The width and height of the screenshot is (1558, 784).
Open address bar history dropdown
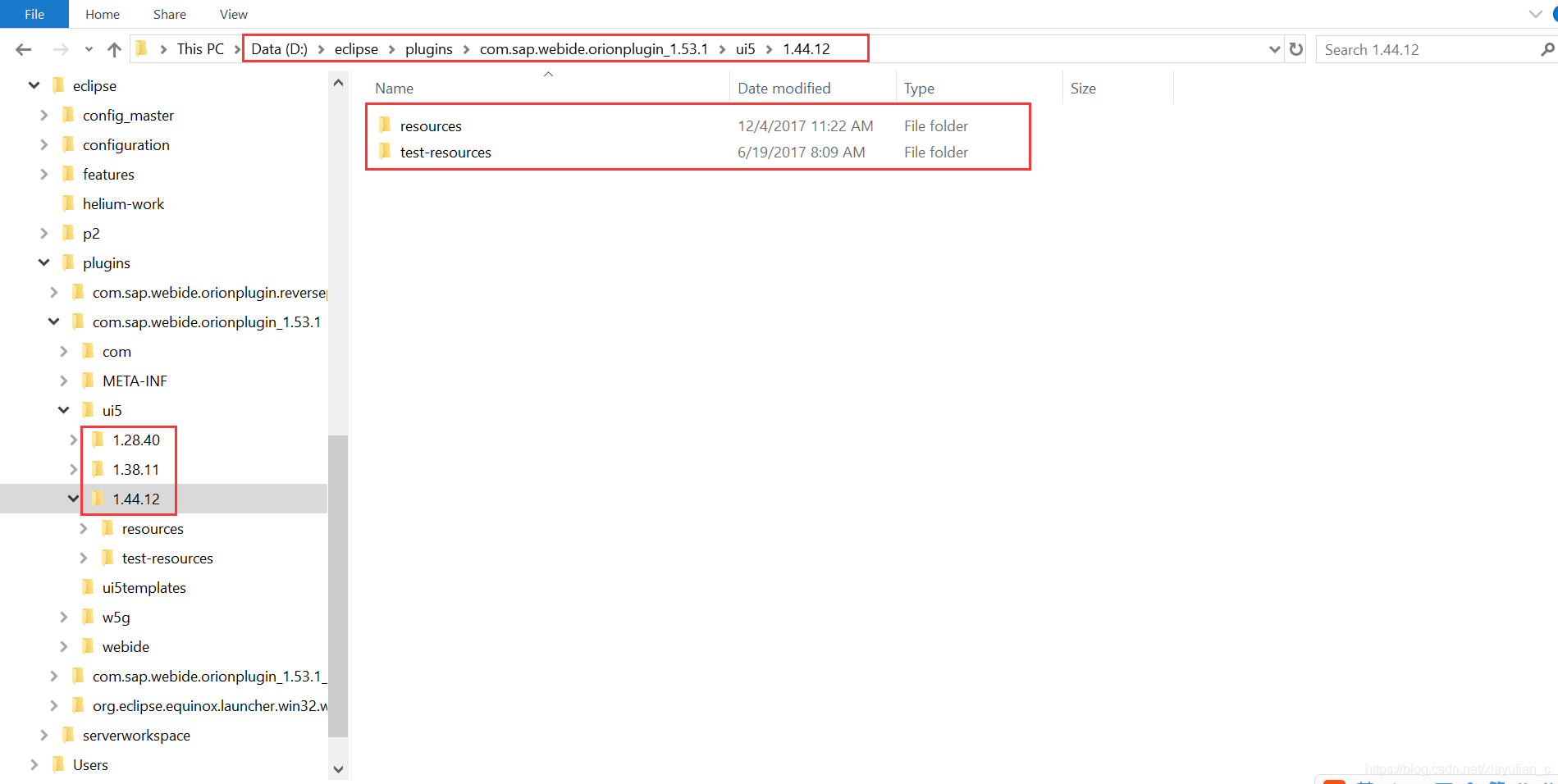(x=1274, y=49)
